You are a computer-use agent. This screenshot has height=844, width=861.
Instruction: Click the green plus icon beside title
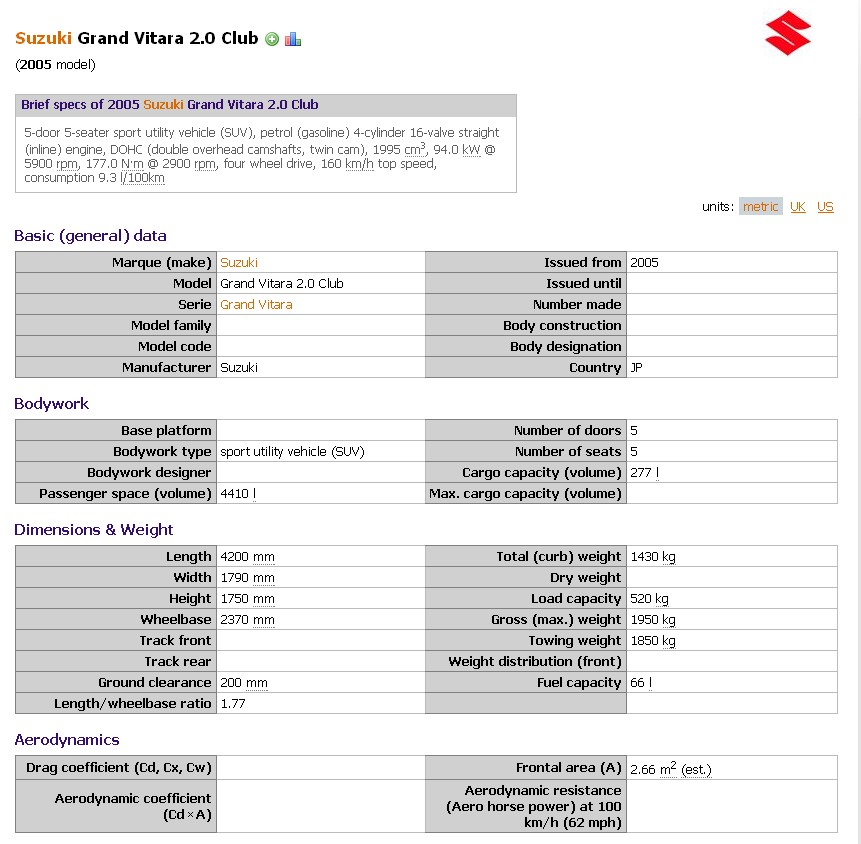coord(272,39)
